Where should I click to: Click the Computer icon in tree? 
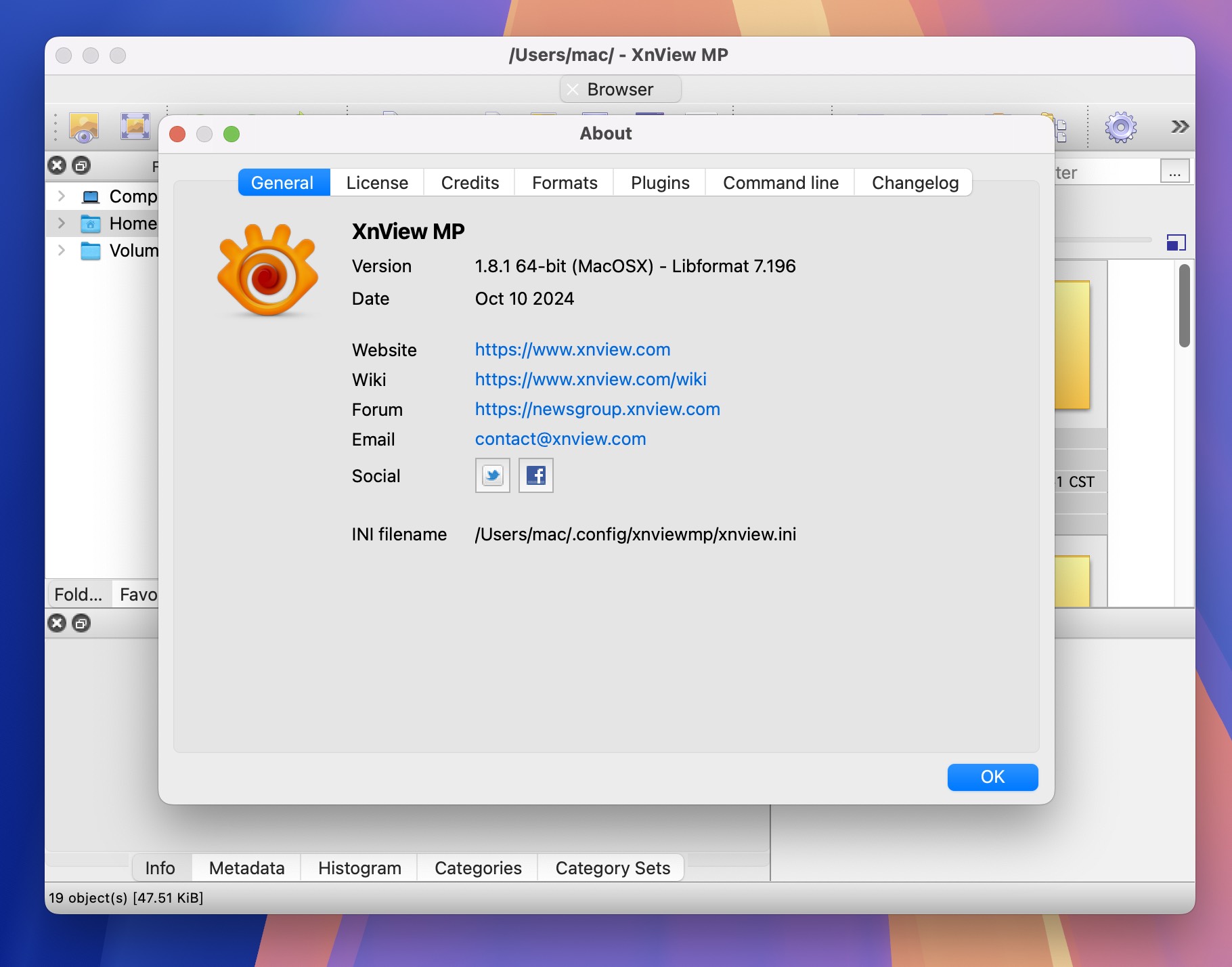[x=90, y=196]
